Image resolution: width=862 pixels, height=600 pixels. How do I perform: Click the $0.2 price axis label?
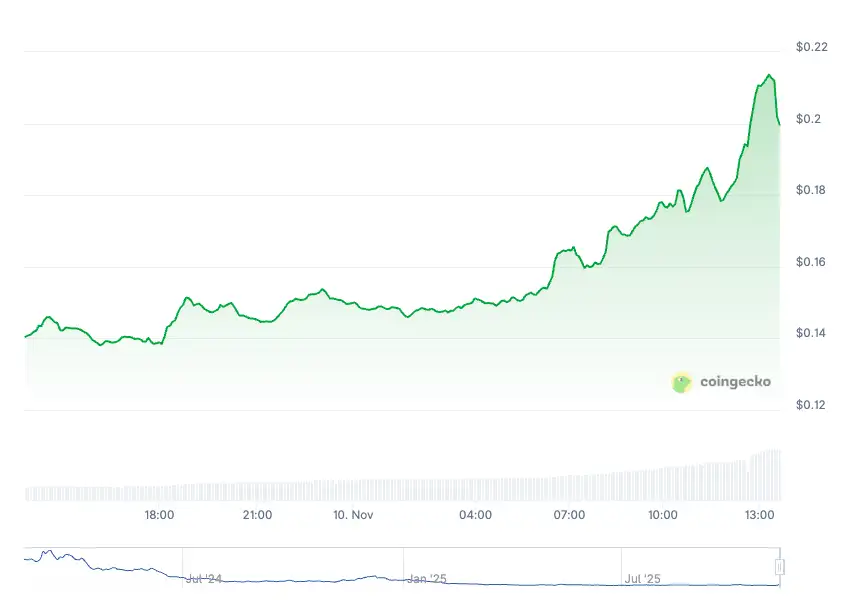[808, 119]
